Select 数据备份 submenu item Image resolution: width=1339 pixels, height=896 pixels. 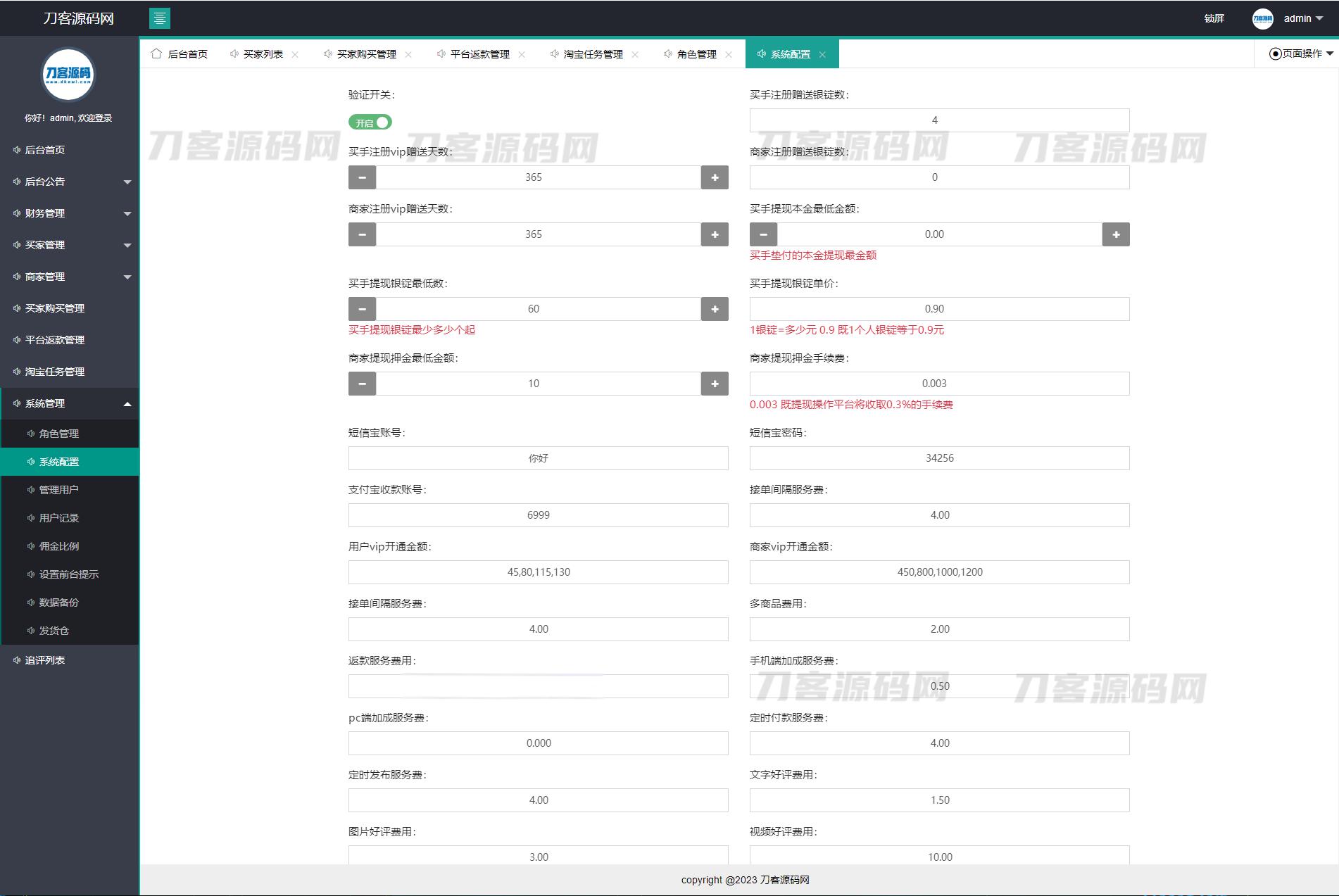click(x=70, y=602)
